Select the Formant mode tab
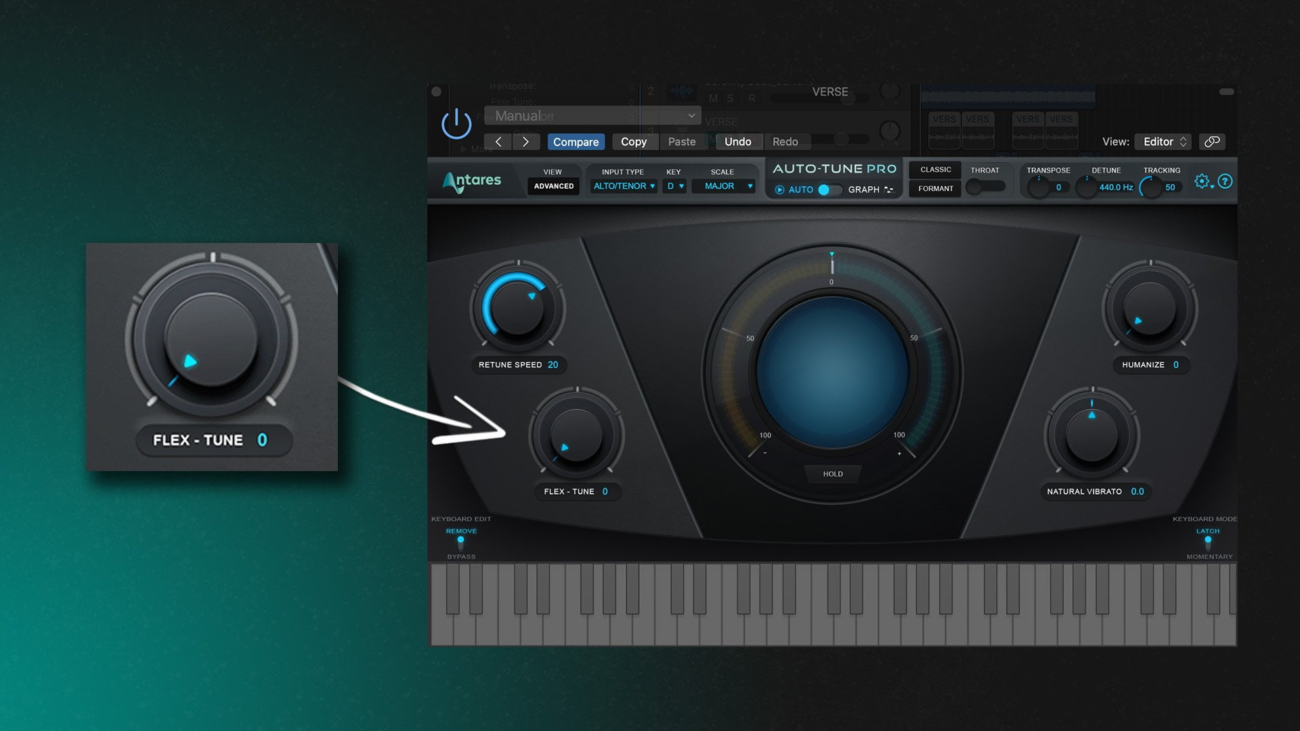1300x731 pixels. (x=935, y=189)
